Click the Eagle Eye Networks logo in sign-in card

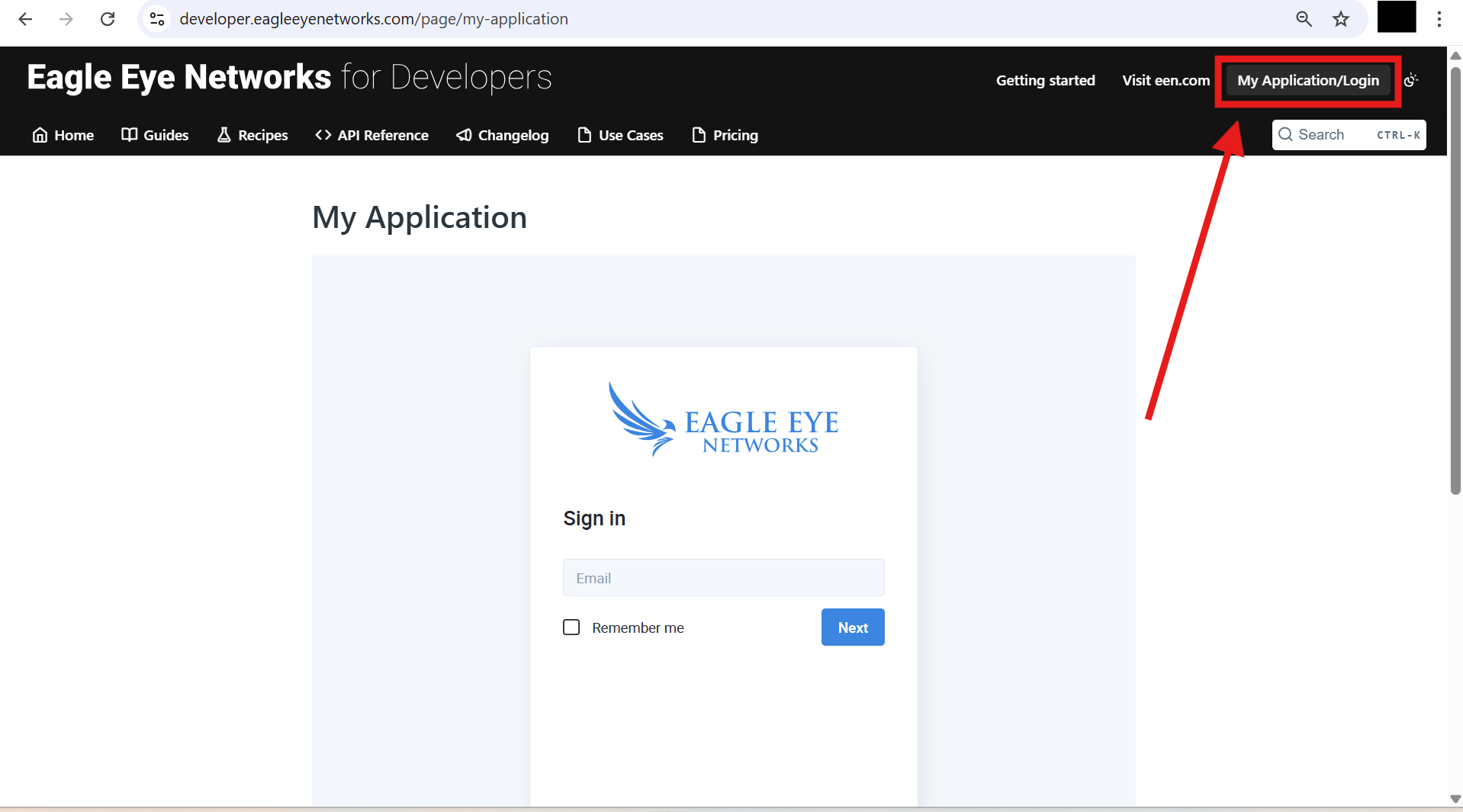(x=723, y=420)
